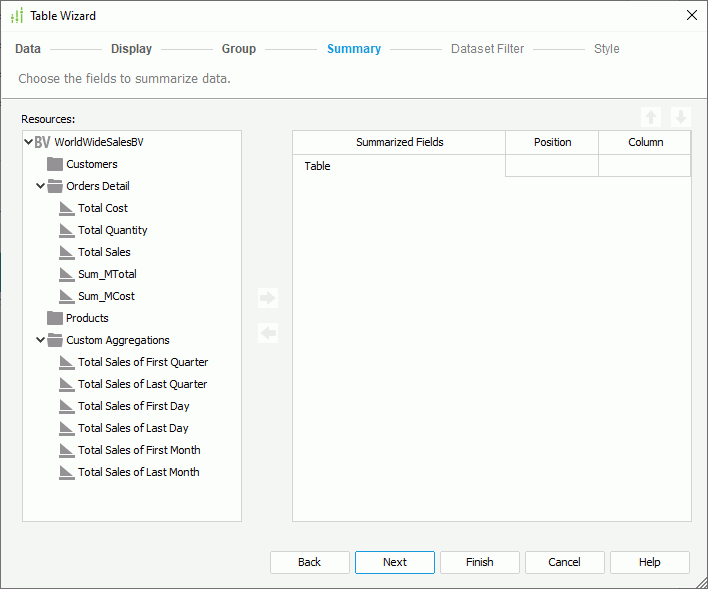Image resolution: width=708 pixels, height=589 pixels.
Task: Click the Total Cost aggregation icon
Action: click(67, 208)
